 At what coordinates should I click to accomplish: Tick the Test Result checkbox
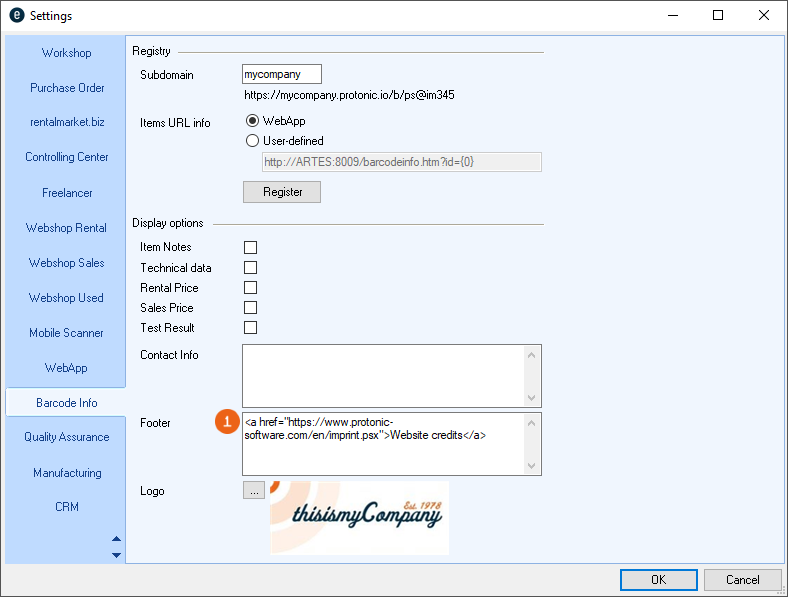251,328
